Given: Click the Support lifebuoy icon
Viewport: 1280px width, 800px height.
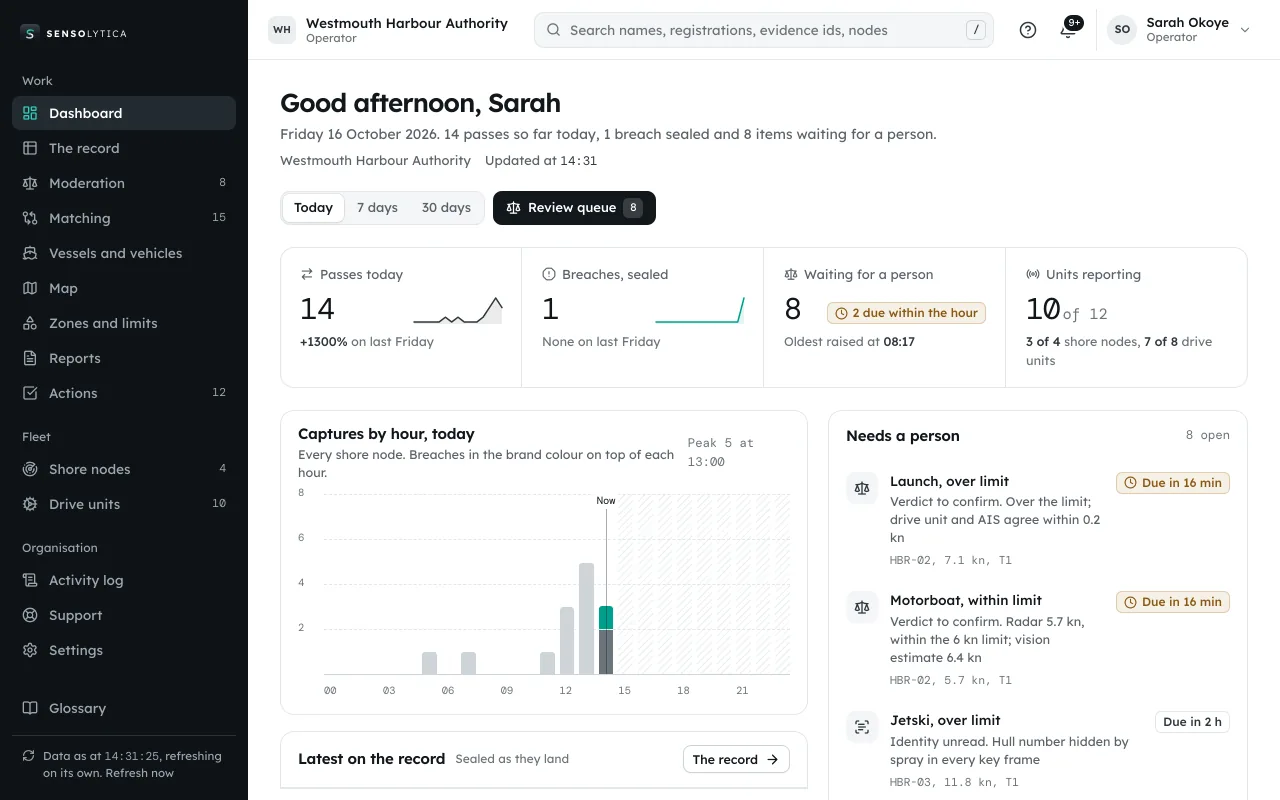Looking at the screenshot, I should click(x=30, y=615).
